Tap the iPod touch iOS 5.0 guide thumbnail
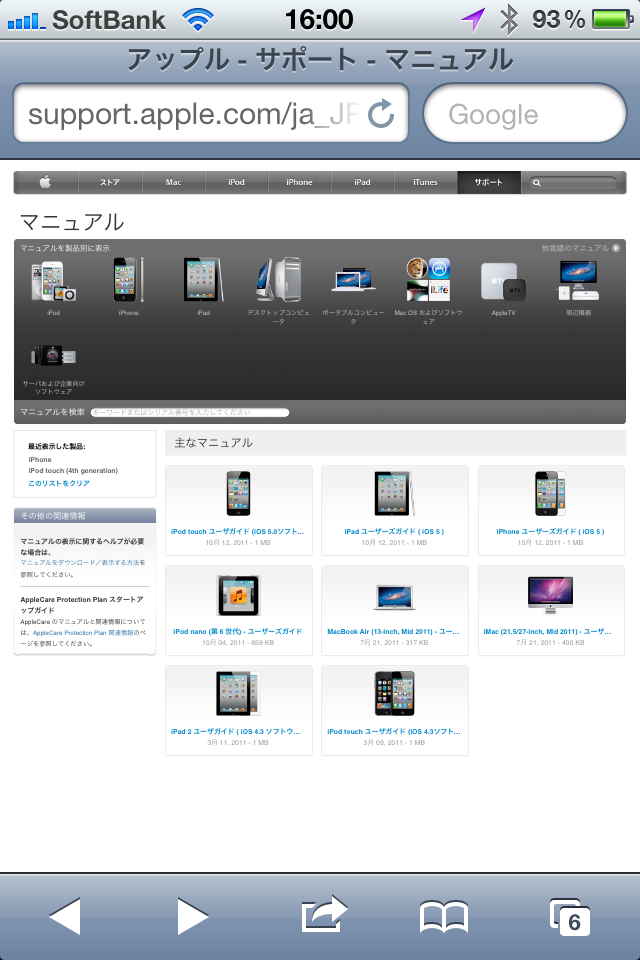Image resolution: width=640 pixels, height=960 pixels. [x=238, y=493]
